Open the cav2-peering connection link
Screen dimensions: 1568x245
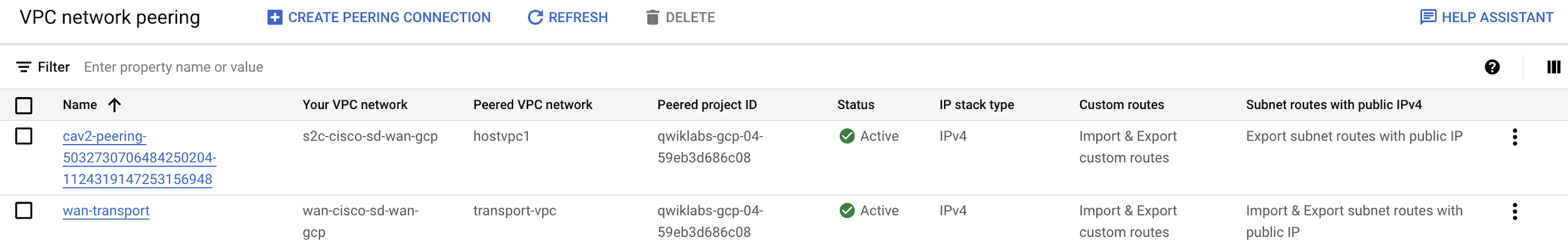coord(139,158)
